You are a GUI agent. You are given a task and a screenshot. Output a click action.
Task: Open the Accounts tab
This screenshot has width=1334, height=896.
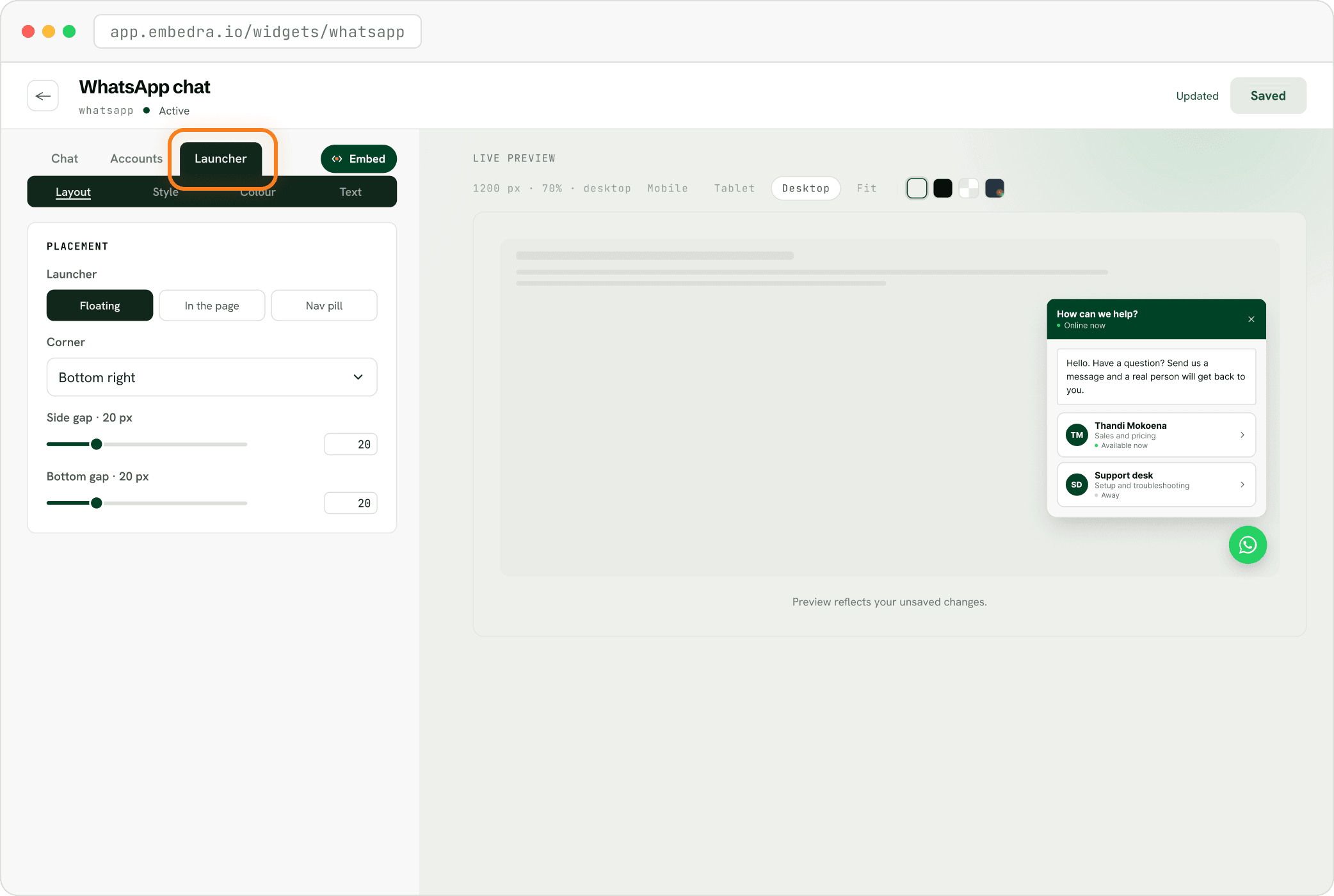coord(136,159)
